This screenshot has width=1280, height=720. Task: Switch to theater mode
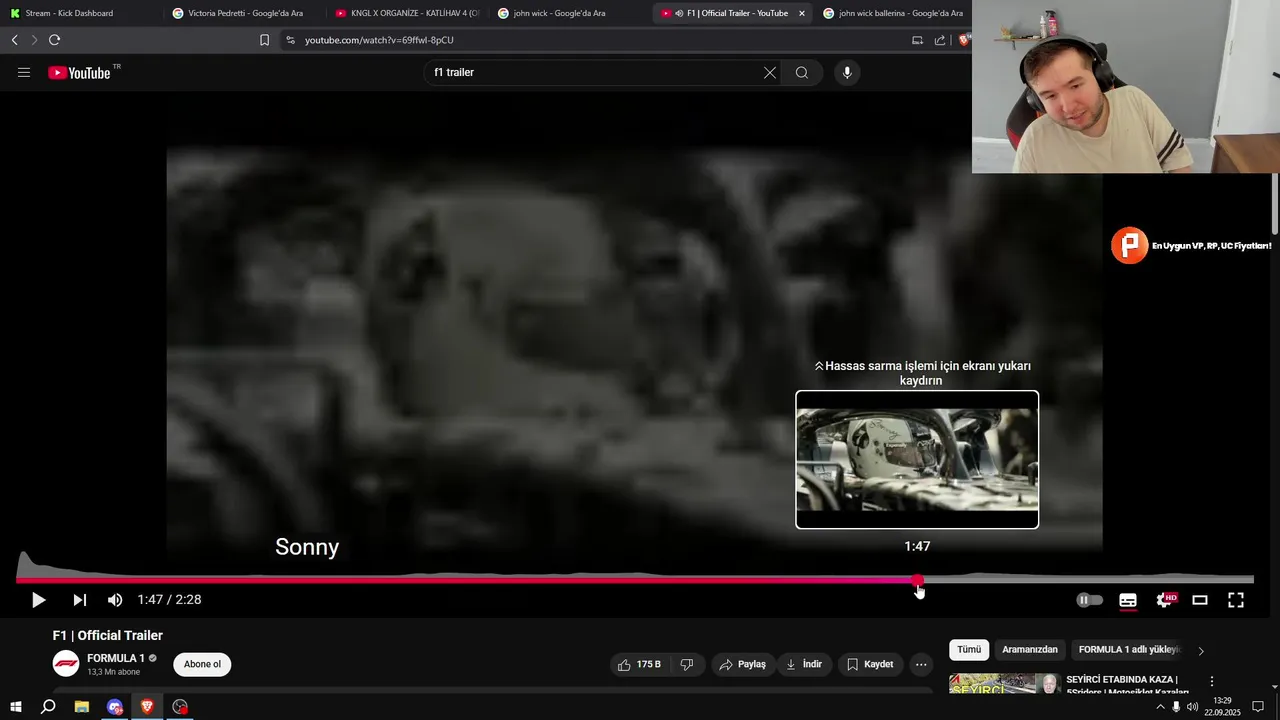[1200, 600]
